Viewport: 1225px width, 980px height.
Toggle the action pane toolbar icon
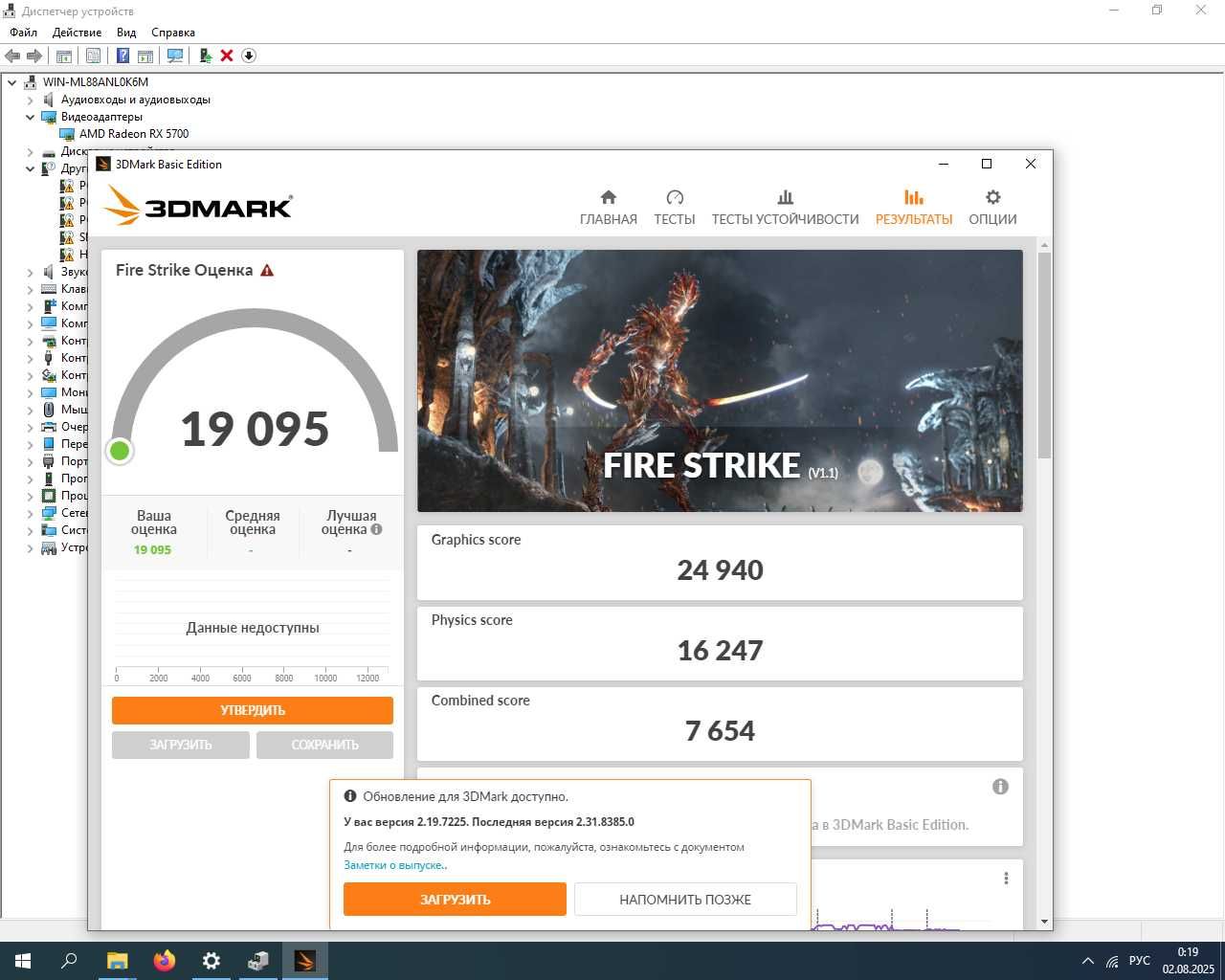tap(145, 56)
